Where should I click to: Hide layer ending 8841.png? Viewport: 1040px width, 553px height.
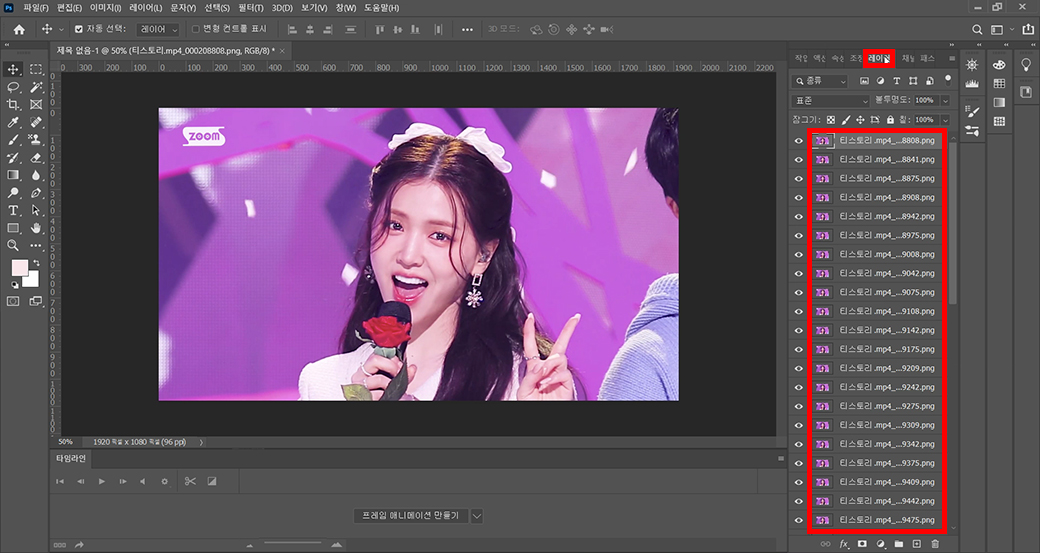pyautogui.click(x=799, y=160)
